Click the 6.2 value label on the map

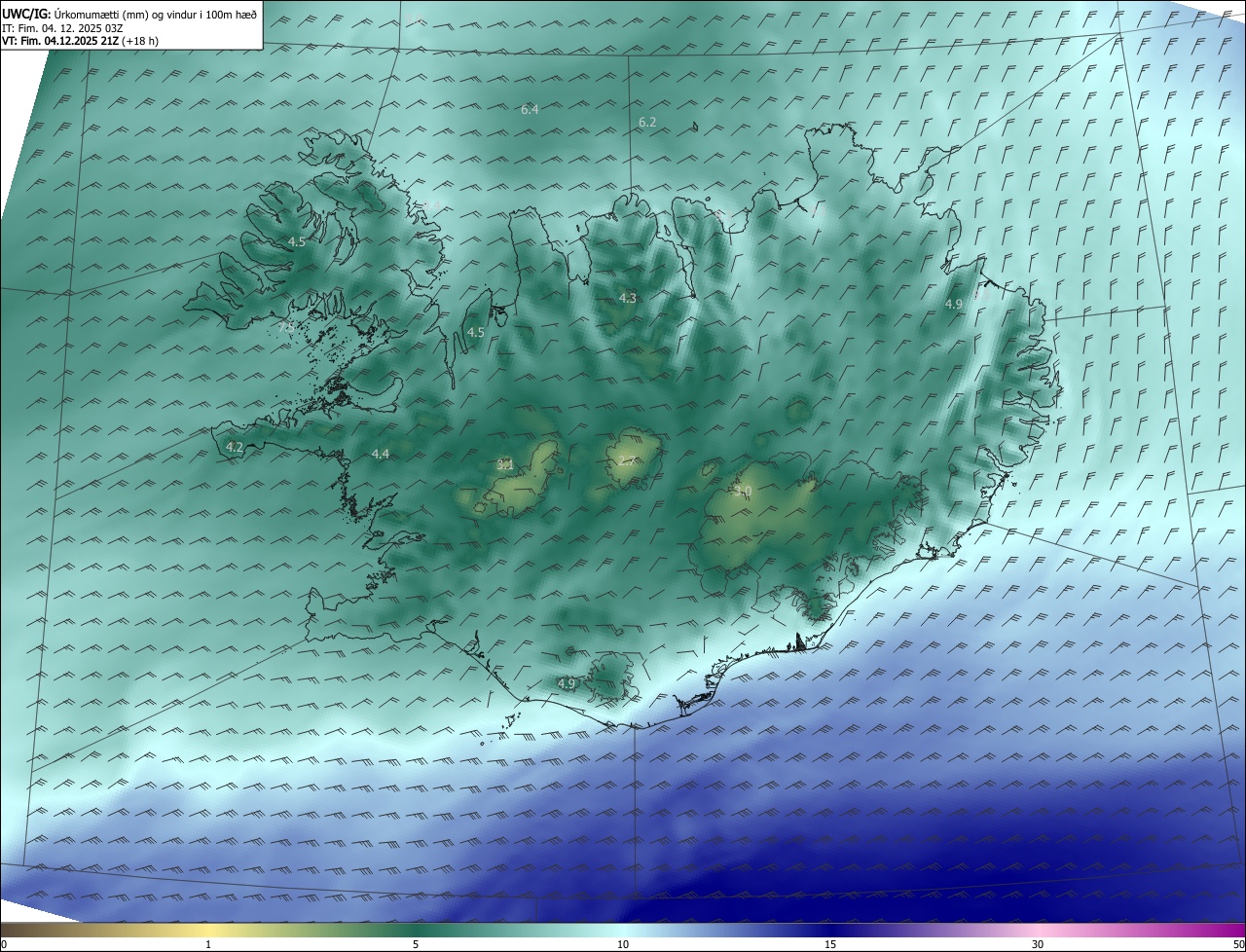[x=647, y=122]
